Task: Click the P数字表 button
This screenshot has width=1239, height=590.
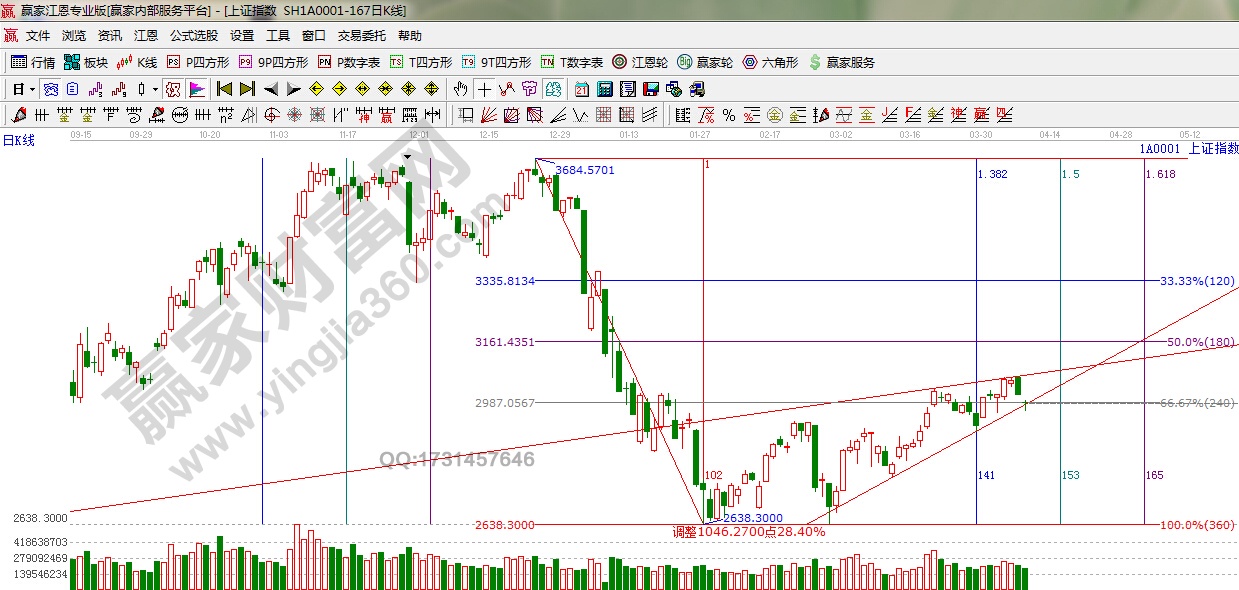Action: coord(349,62)
